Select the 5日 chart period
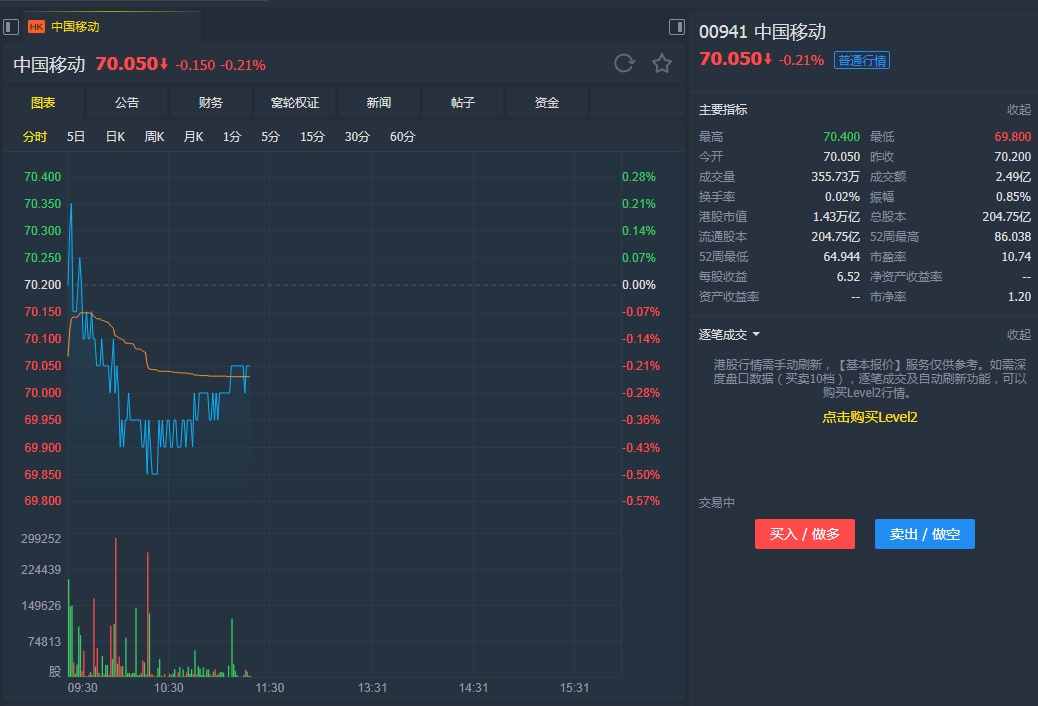Viewport: 1038px width, 706px height. coord(75,137)
